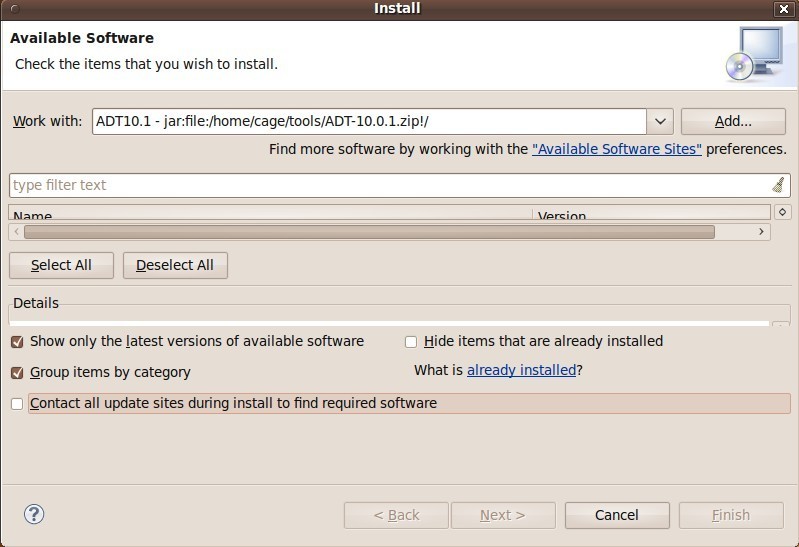This screenshot has width=799, height=547.
Task: Click the scrollbar right arrow
Action: point(761,232)
